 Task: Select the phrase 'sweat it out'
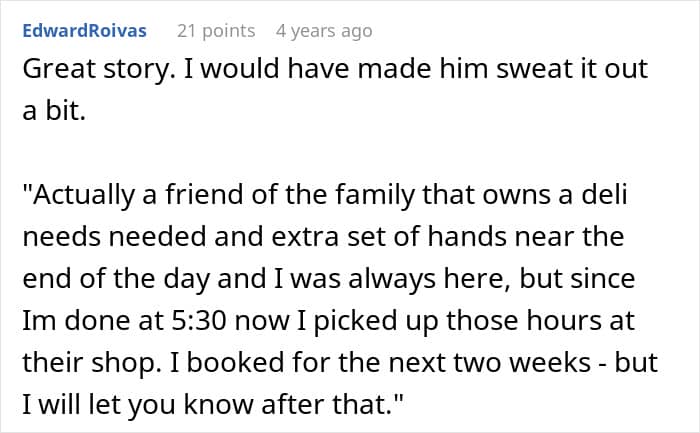[x=572, y=69]
